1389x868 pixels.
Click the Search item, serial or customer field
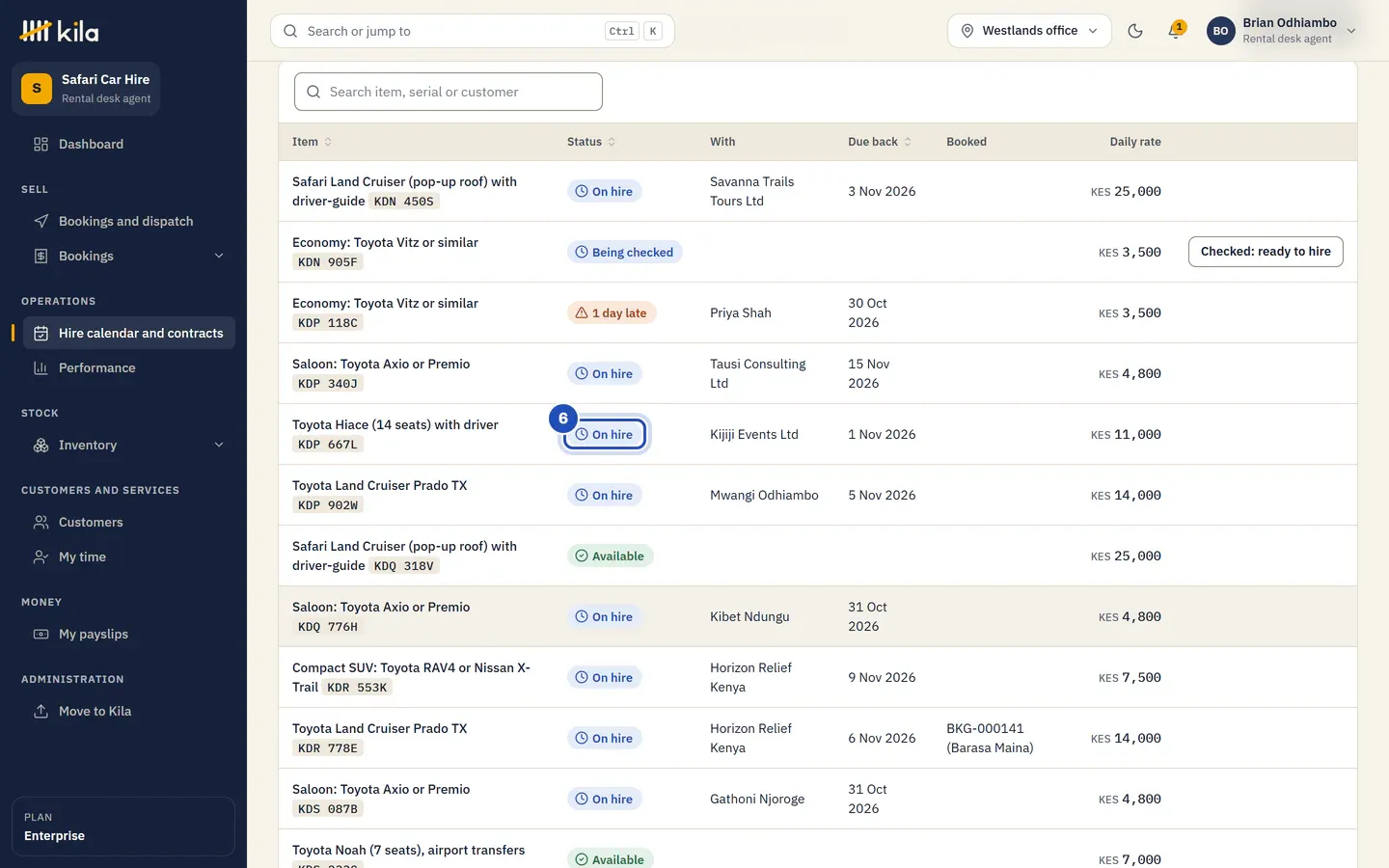449,92
